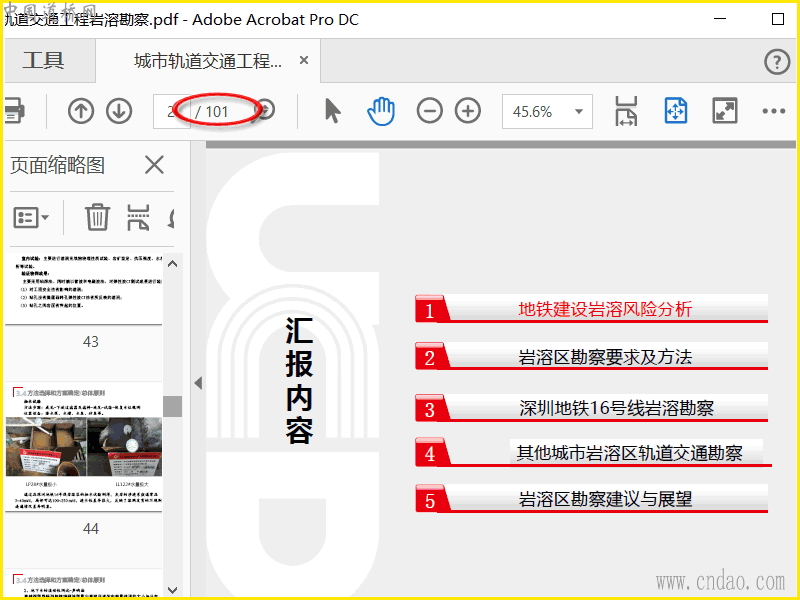Open the help question mark
The image size is (800, 600).
777,62
